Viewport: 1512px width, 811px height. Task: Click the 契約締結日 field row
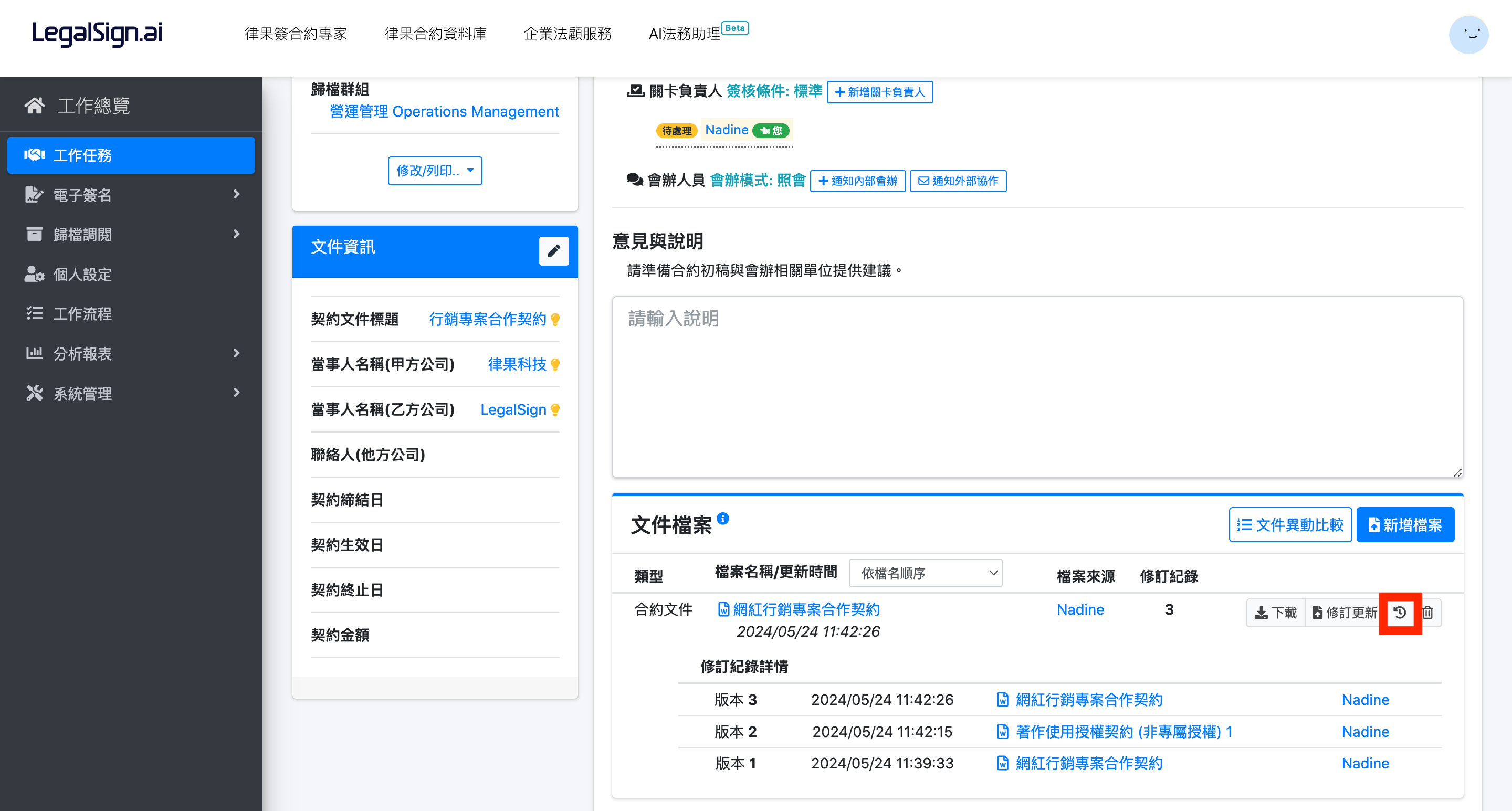435,500
